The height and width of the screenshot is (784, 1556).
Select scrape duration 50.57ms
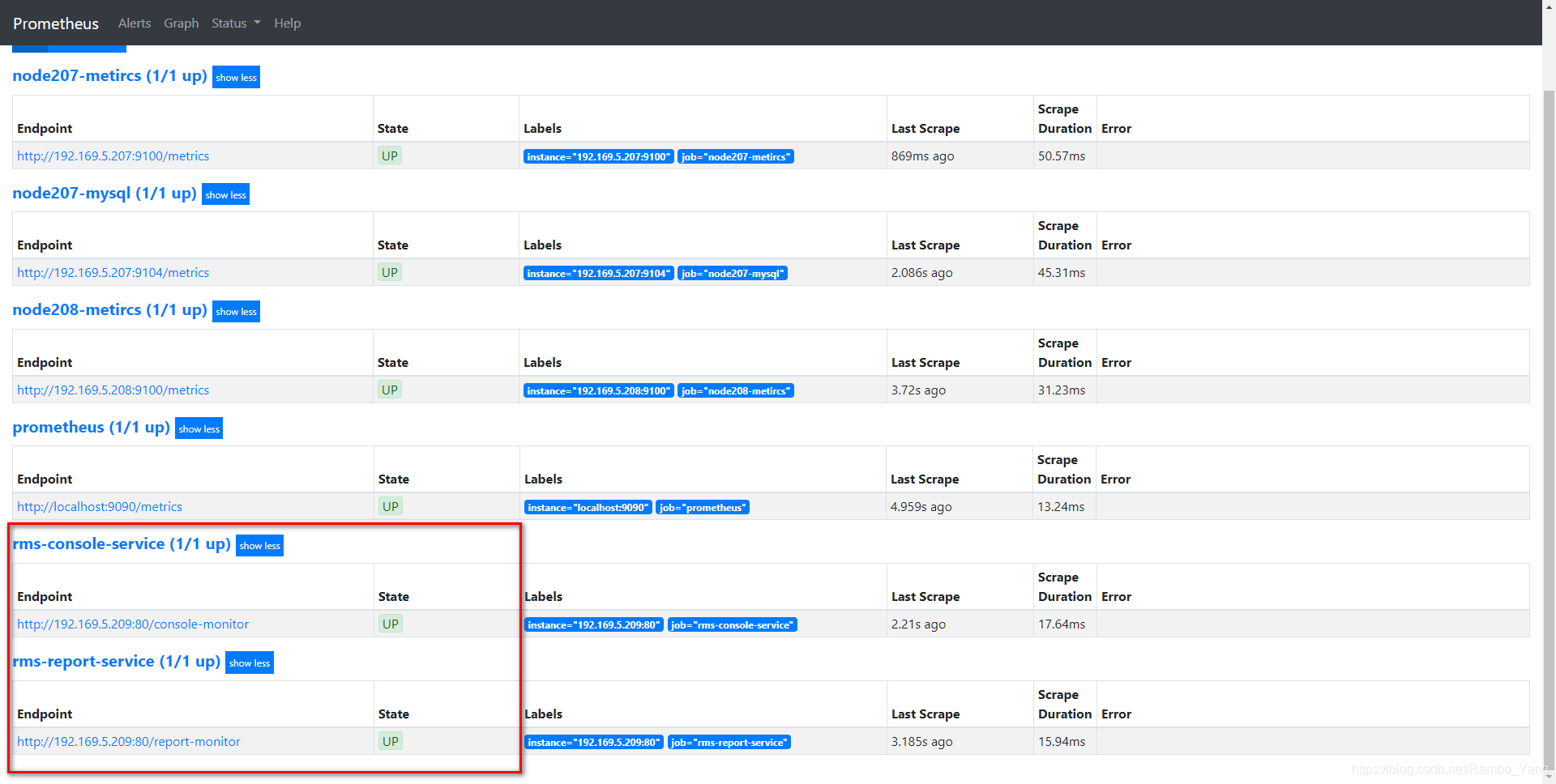point(1062,156)
